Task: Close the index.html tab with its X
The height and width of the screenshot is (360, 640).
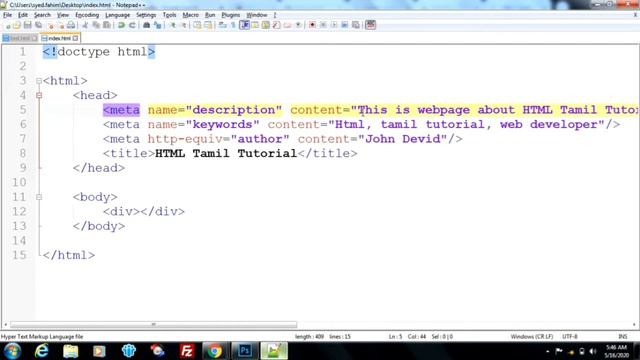Action: point(76,38)
